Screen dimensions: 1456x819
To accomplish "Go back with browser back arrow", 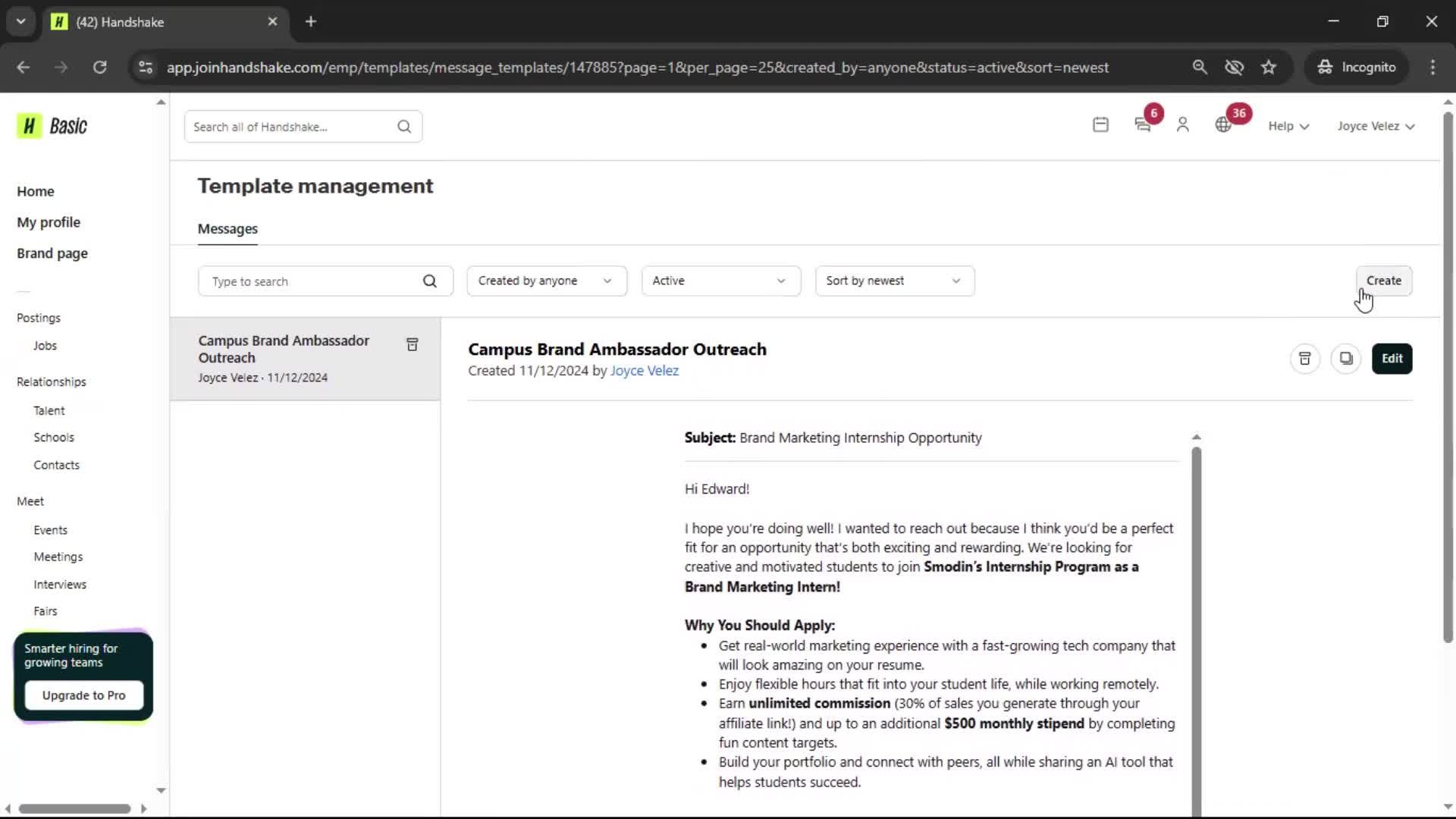I will click(x=24, y=67).
